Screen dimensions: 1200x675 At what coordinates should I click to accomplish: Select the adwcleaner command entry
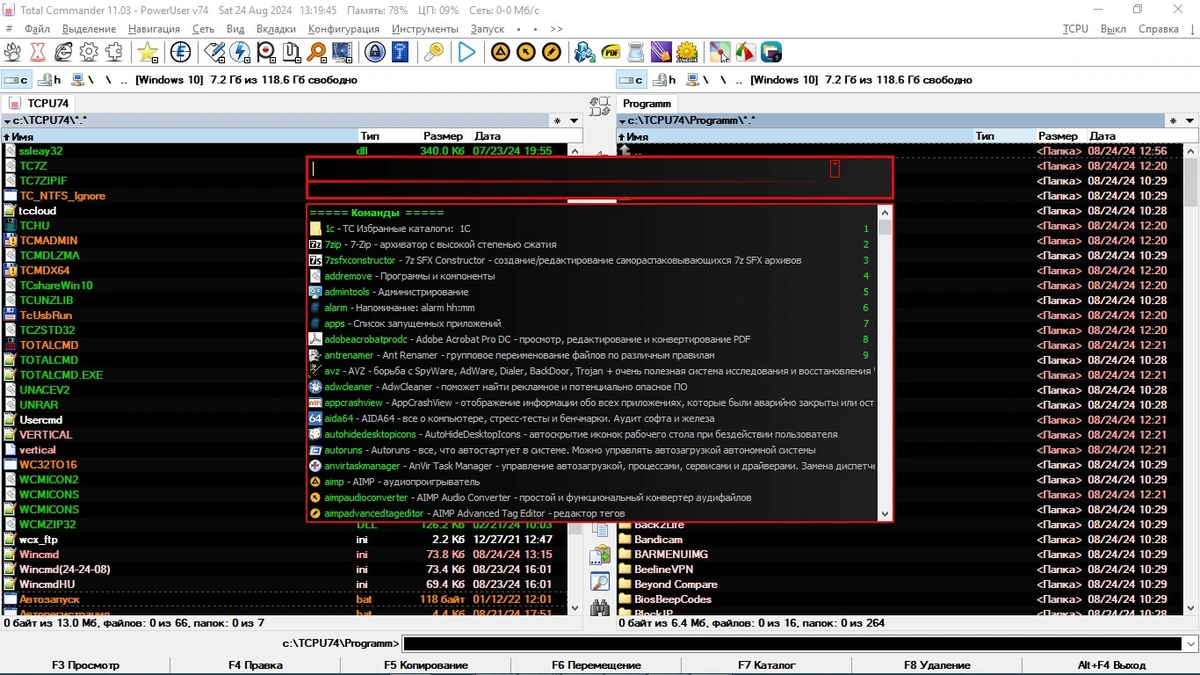pos(590,387)
